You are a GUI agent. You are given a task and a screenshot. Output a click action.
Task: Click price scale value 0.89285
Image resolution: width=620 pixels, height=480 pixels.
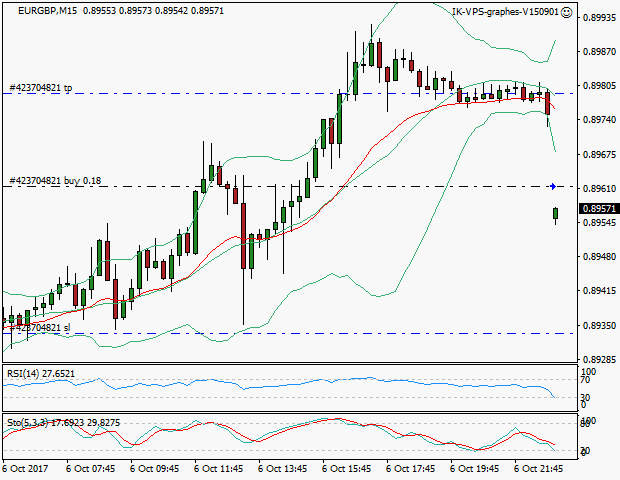599,360
